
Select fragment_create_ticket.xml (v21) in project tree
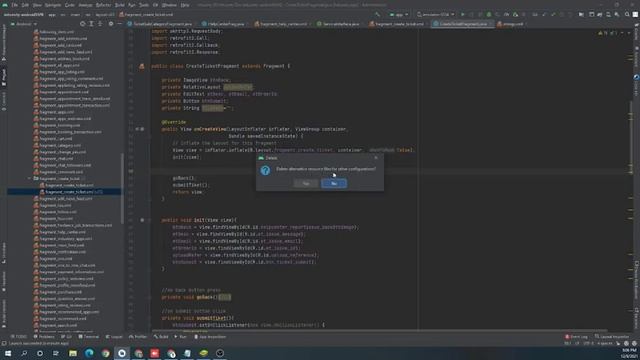click(x=73, y=192)
